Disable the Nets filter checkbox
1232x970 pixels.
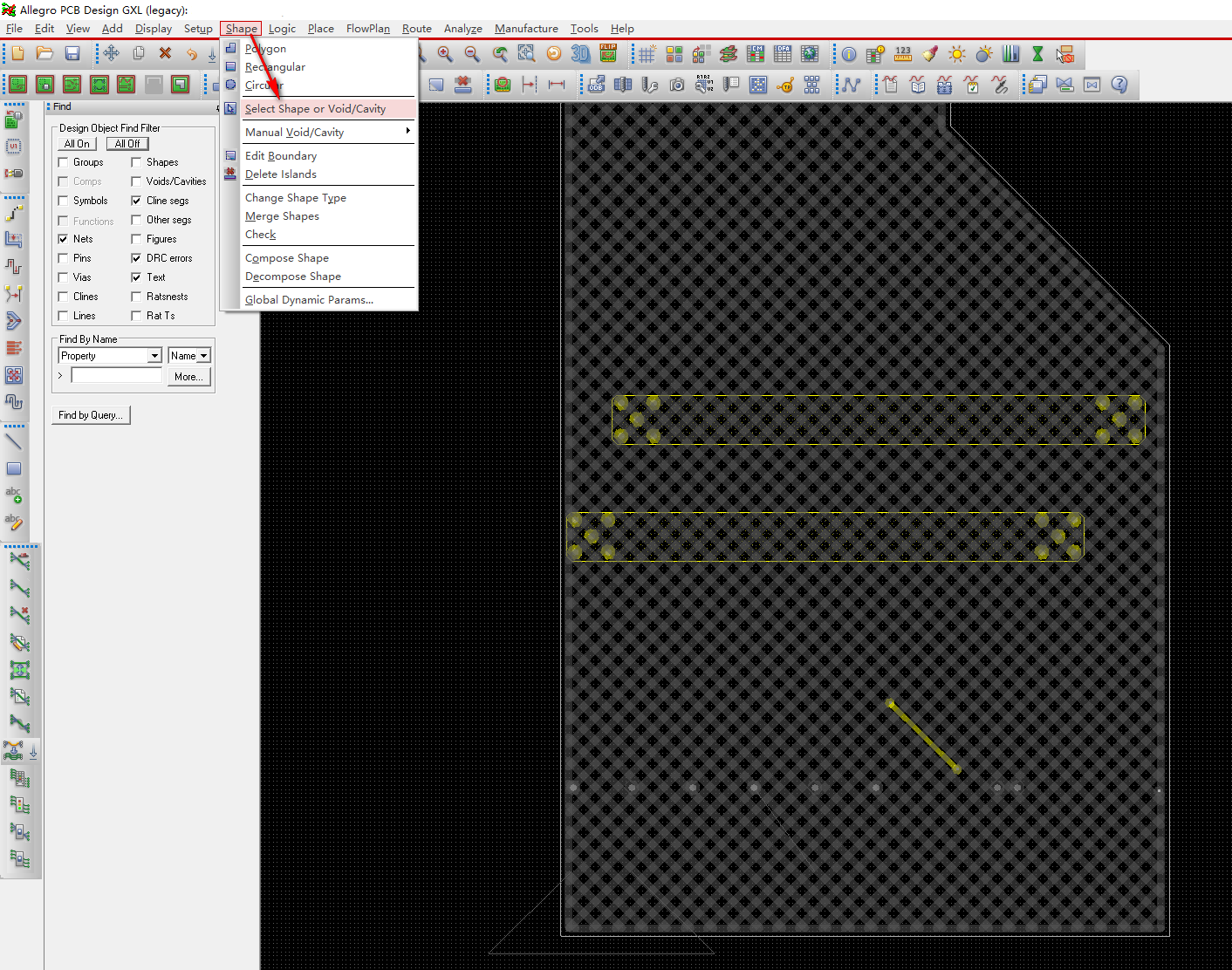point(61,238)
